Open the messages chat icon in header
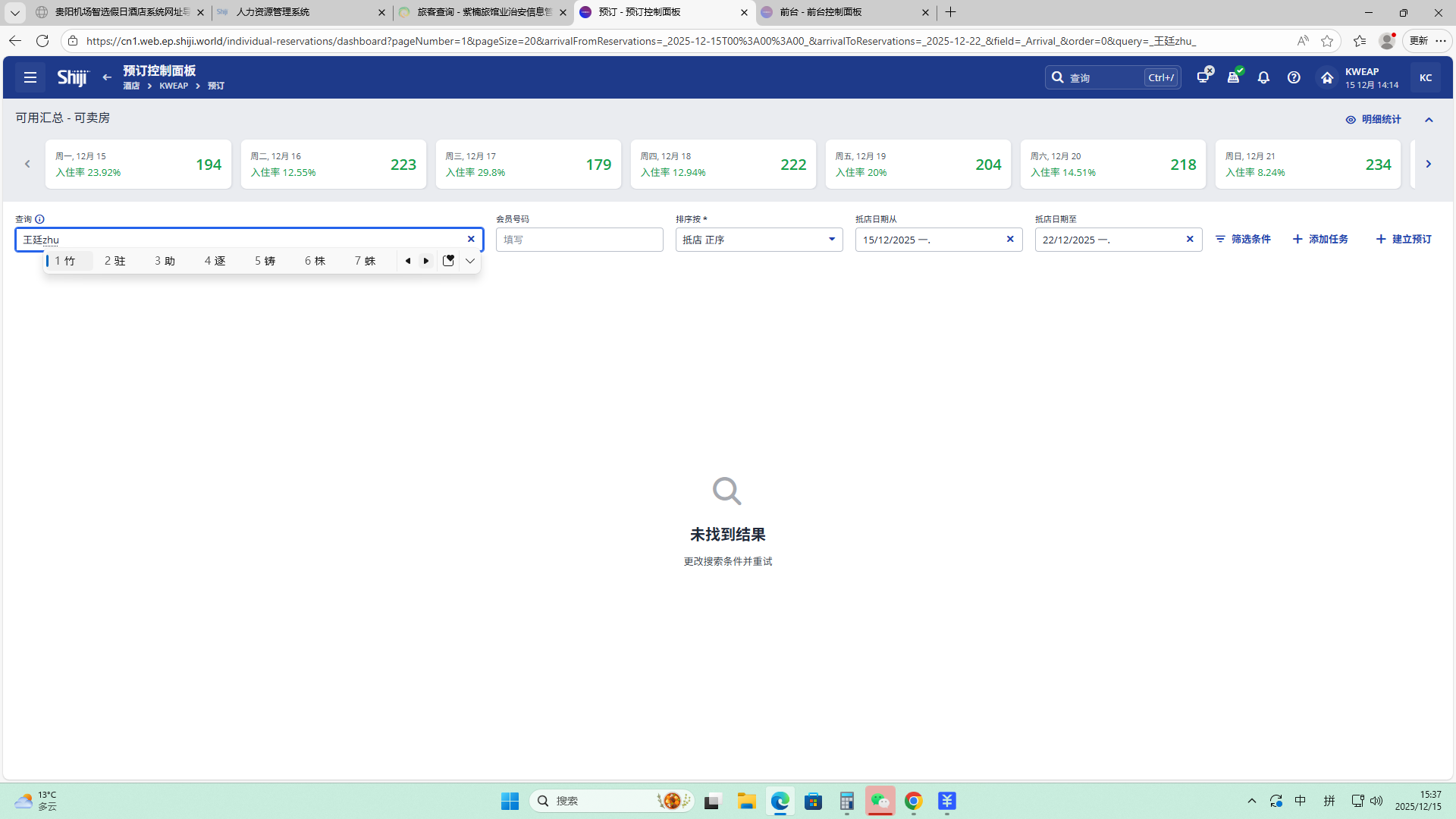 click(1203, 77)
